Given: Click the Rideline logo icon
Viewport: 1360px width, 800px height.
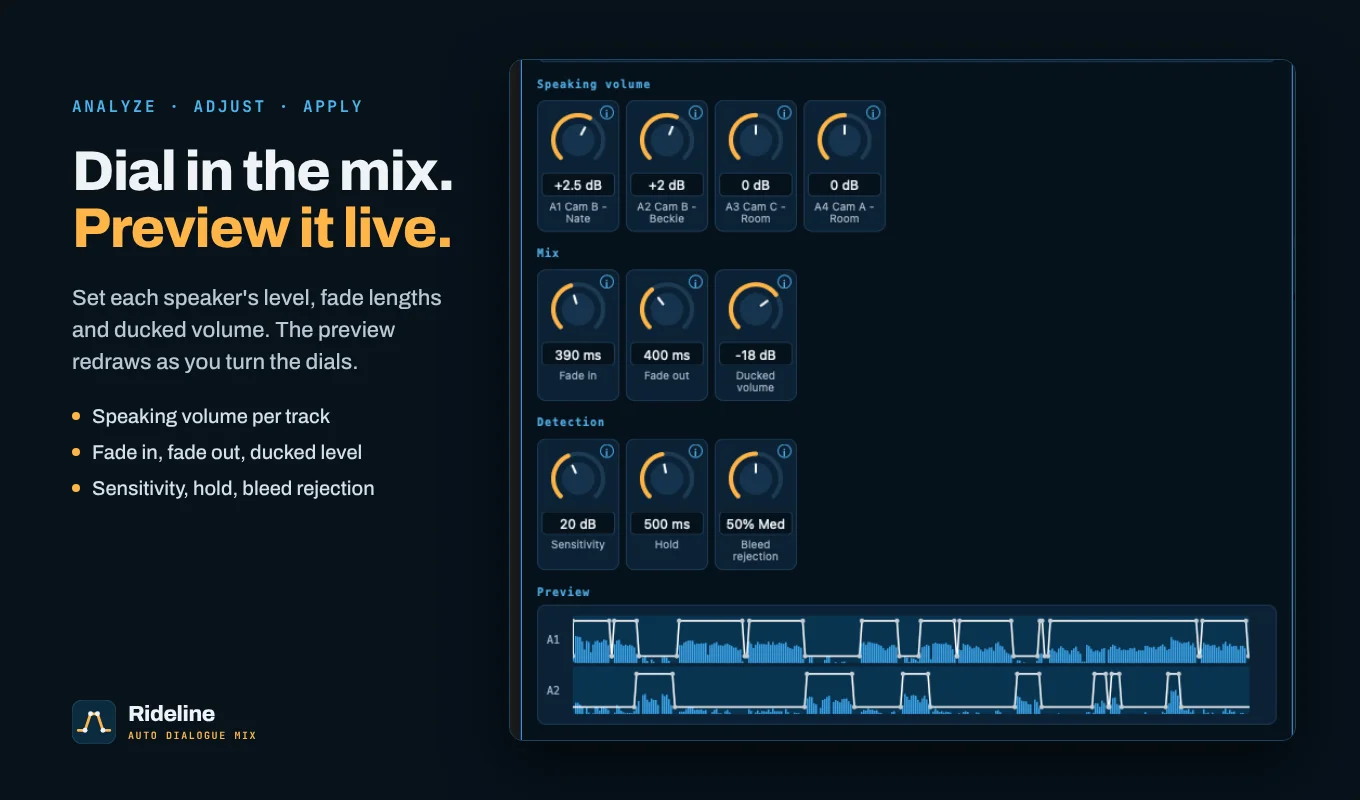Looking at the screenshot, I should [x=94, y=722].
